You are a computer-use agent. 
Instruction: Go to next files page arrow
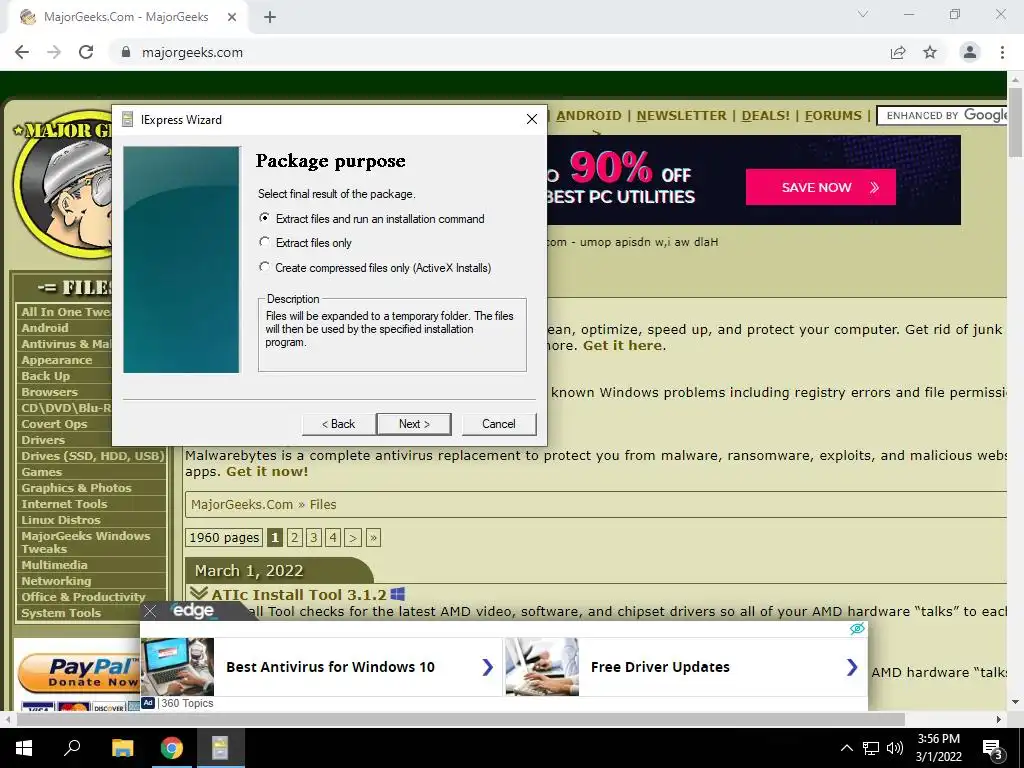pos(353,537)
